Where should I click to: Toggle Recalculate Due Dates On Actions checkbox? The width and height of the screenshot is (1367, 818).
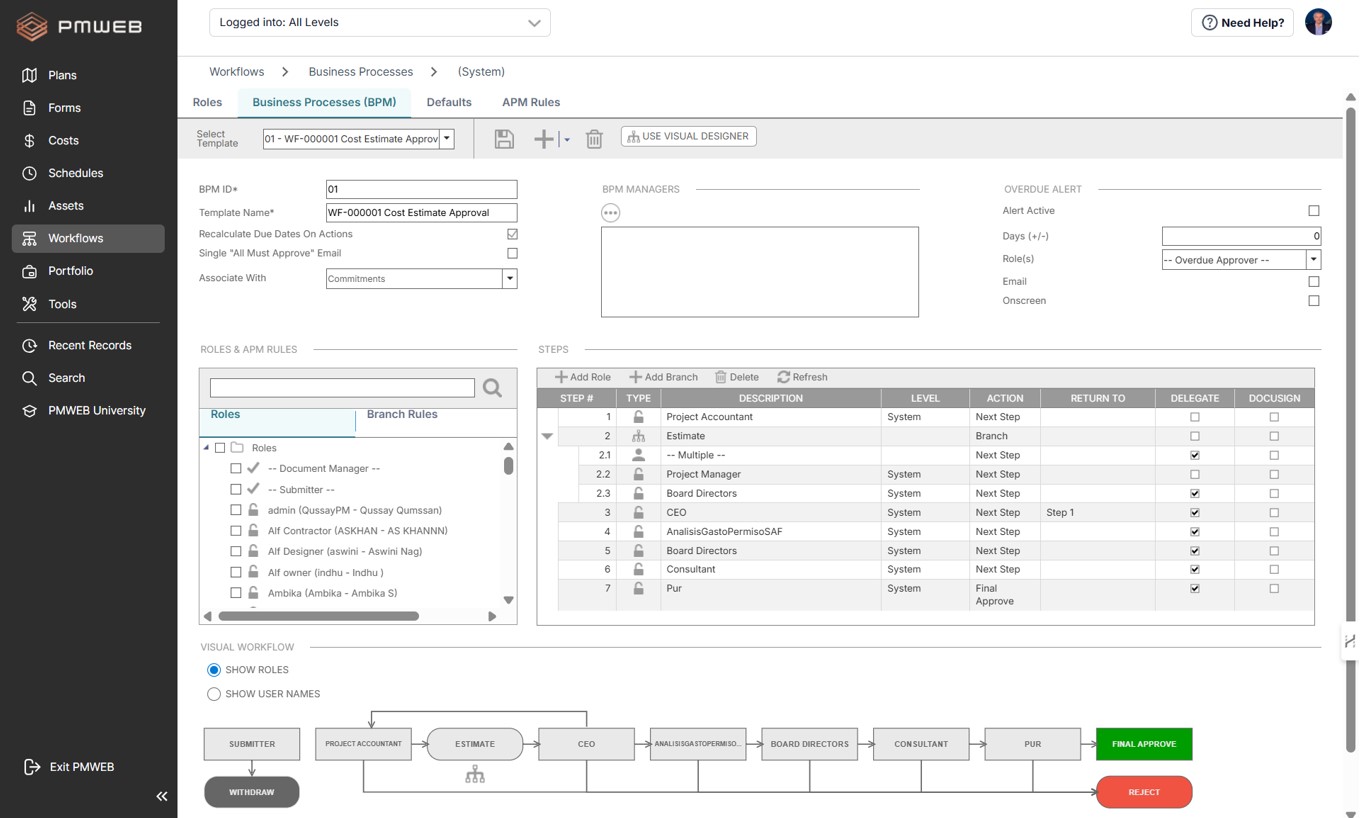click(512, 234)
